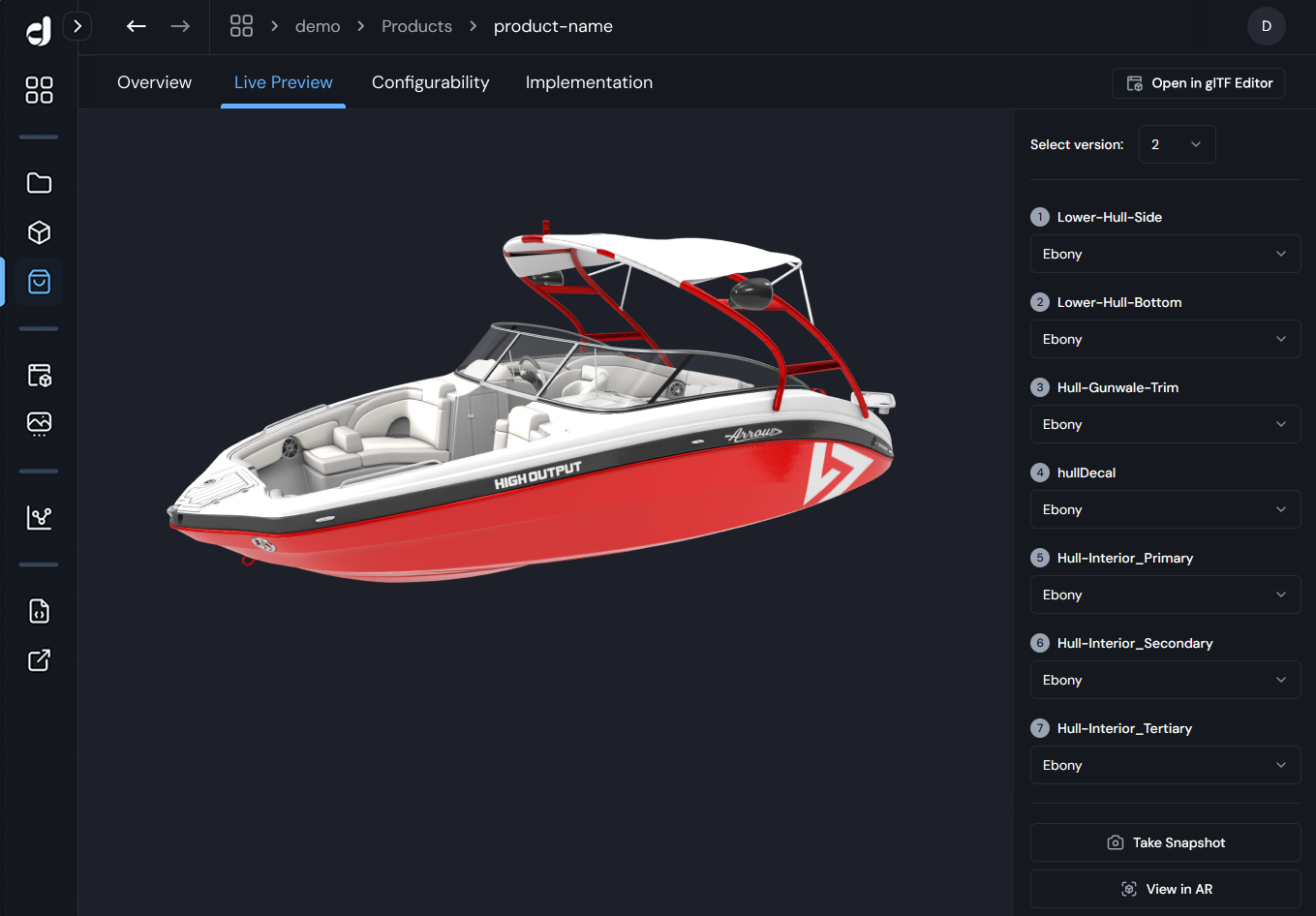Switch to the Configurability tab
This screenshot has width=1316, height=916.
click(430, 82)
